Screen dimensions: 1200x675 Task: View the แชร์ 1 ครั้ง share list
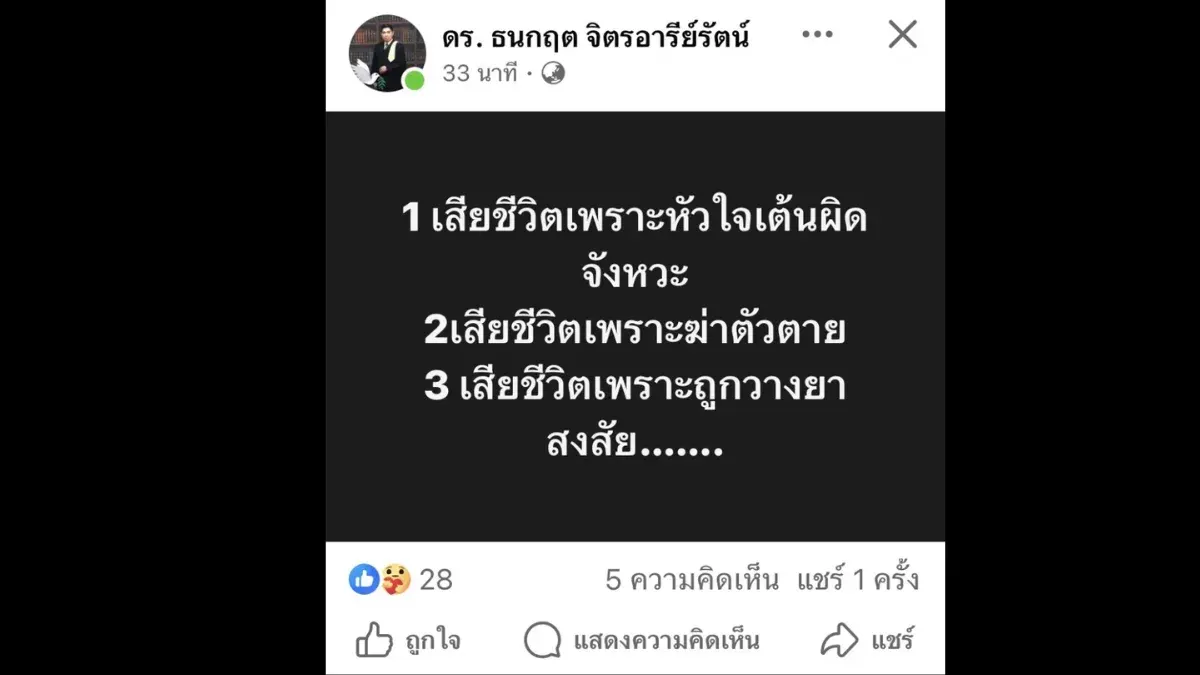(x=858, y=580)
